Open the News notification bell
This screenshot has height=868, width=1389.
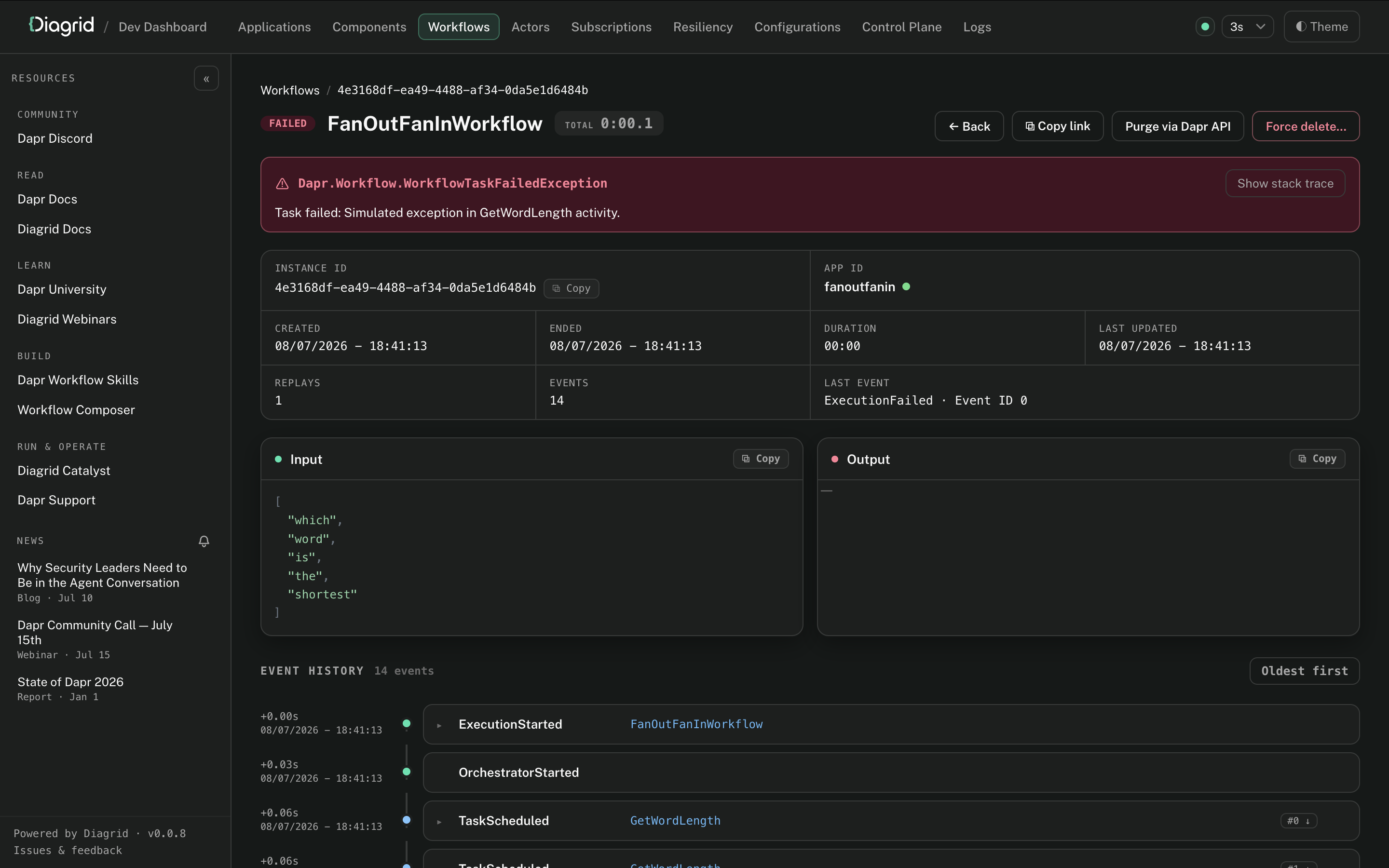(x=204, y=541)
